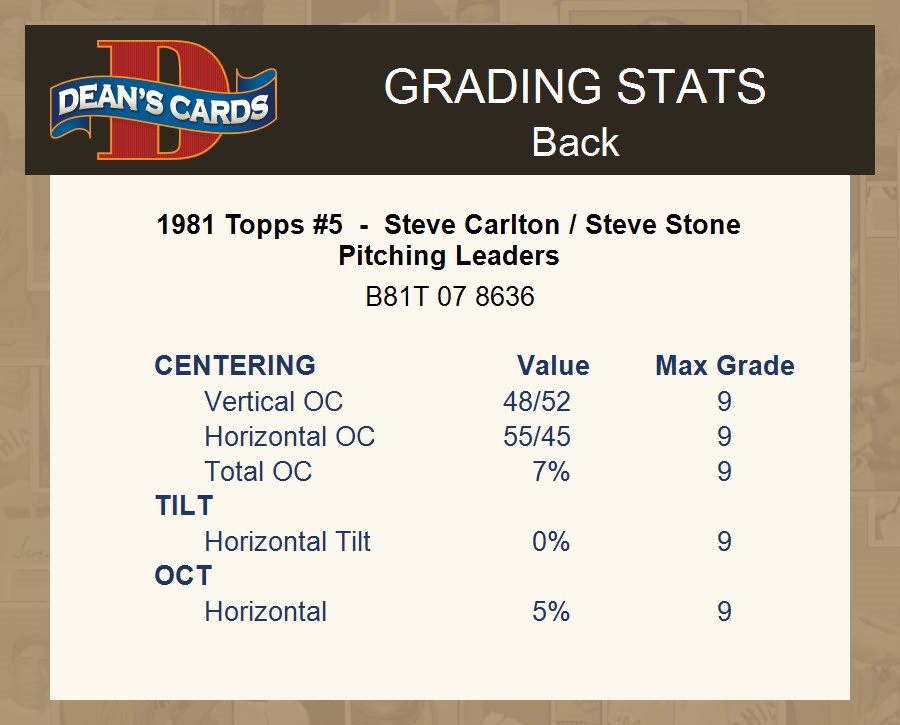Click the TILT section header
Image resolution: width=900 pixels, height=725 pixels.
[184, 506]
